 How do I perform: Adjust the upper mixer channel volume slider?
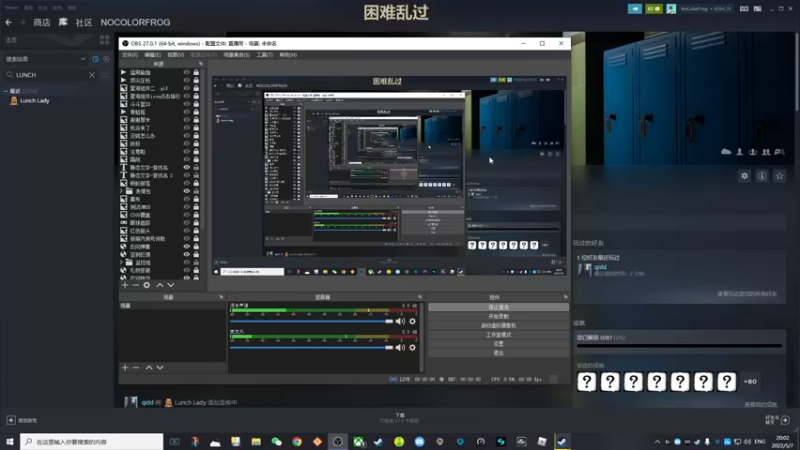tap(311, 321)
